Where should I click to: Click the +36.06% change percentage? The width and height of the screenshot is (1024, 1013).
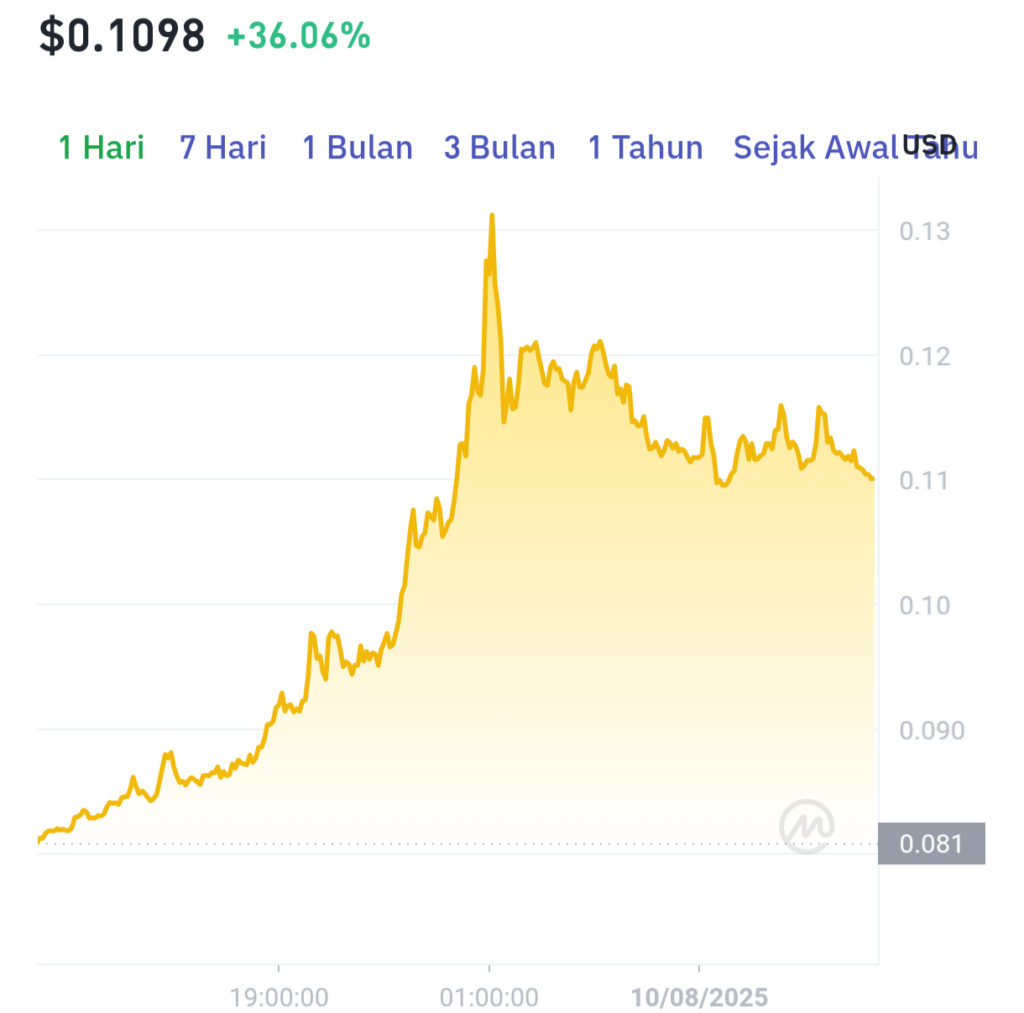pos(298,36)
